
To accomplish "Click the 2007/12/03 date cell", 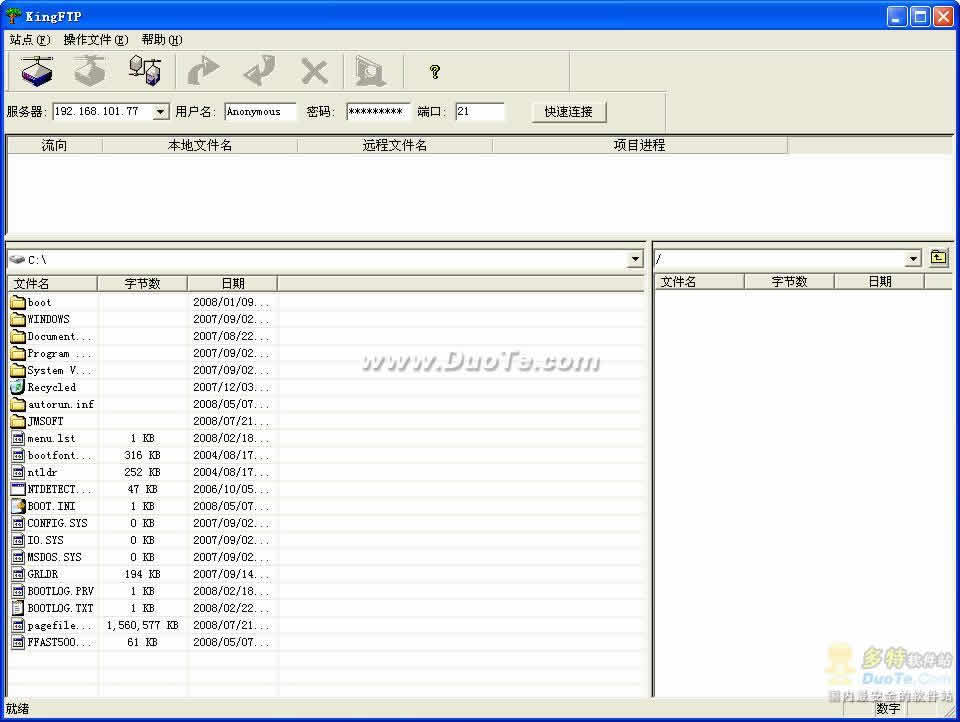I will [231, 388].
